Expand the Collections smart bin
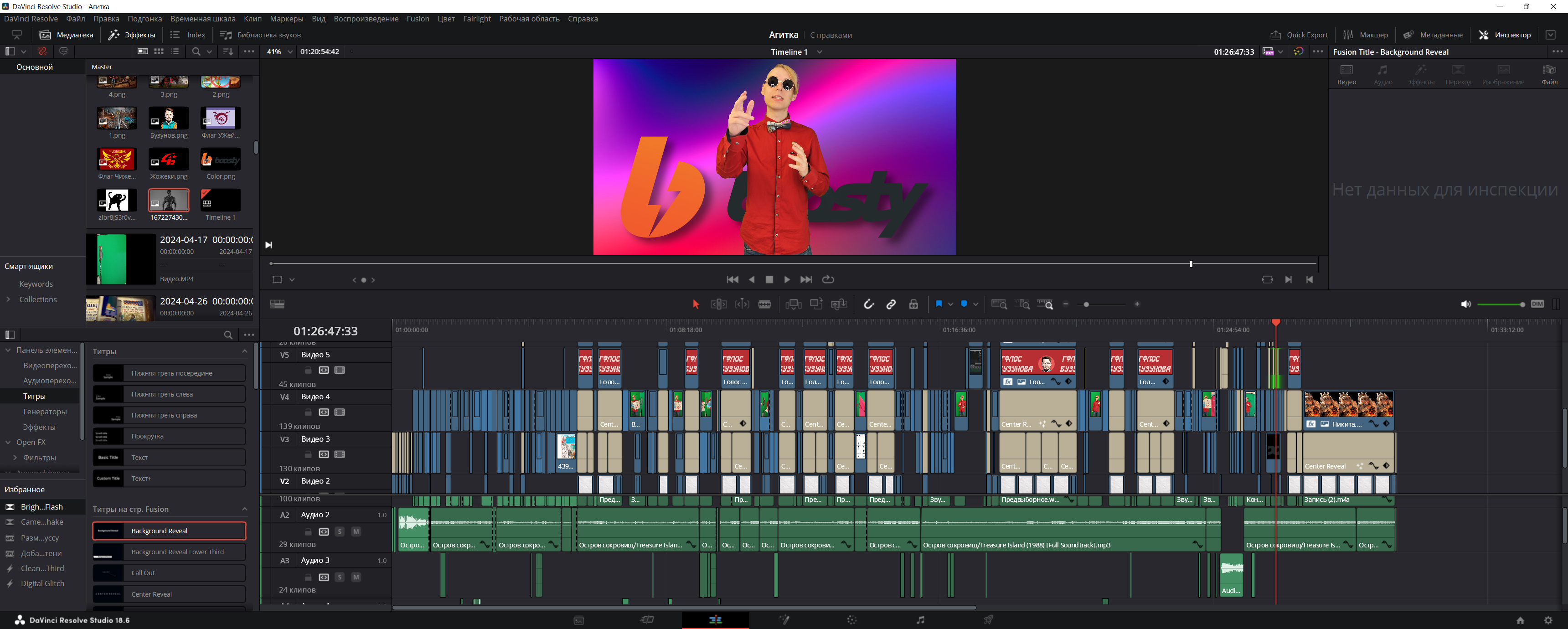 [x=9, y=299]
